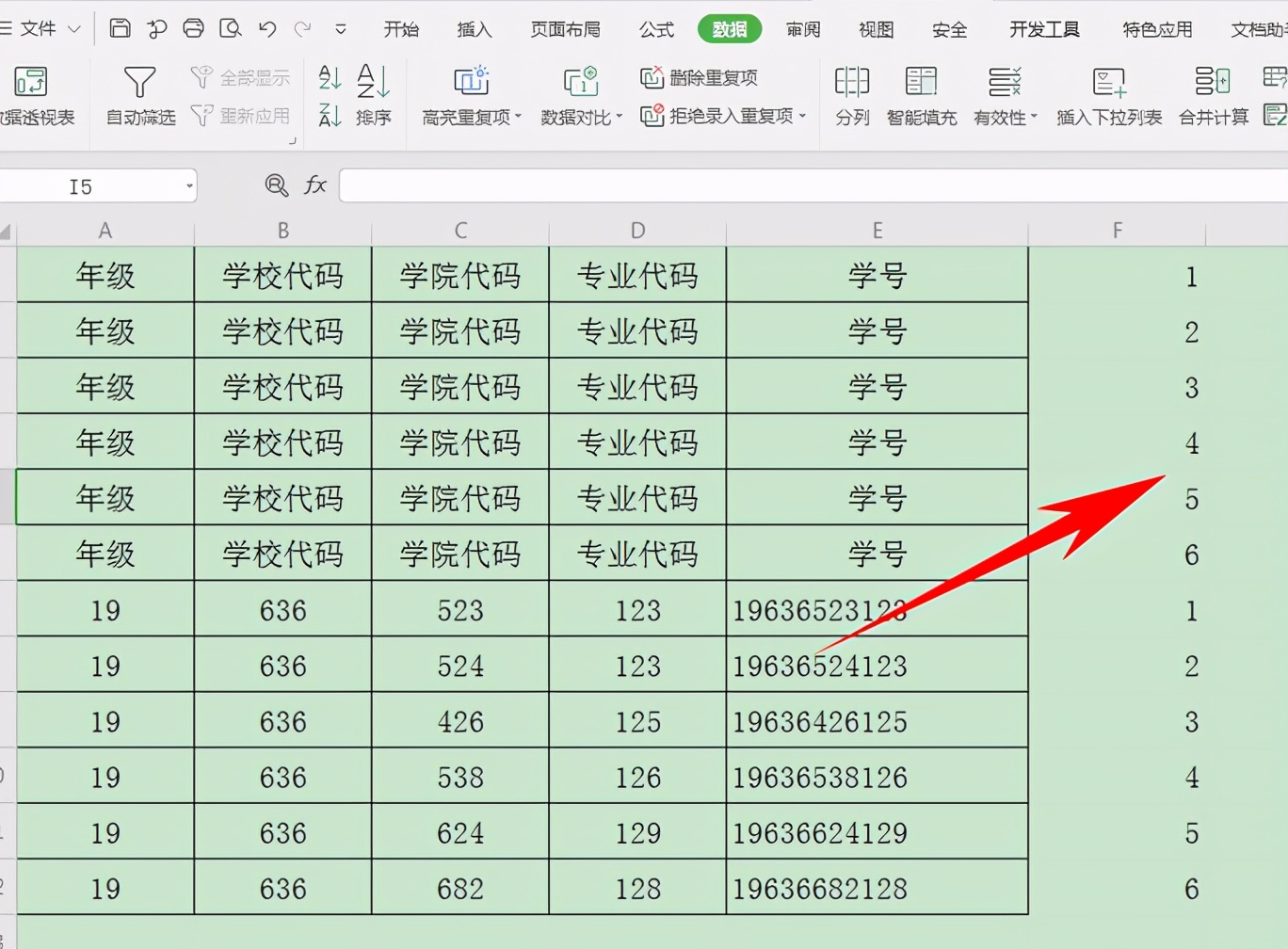Expand the Name Box dropdown arrow

(x=189, y=186)
